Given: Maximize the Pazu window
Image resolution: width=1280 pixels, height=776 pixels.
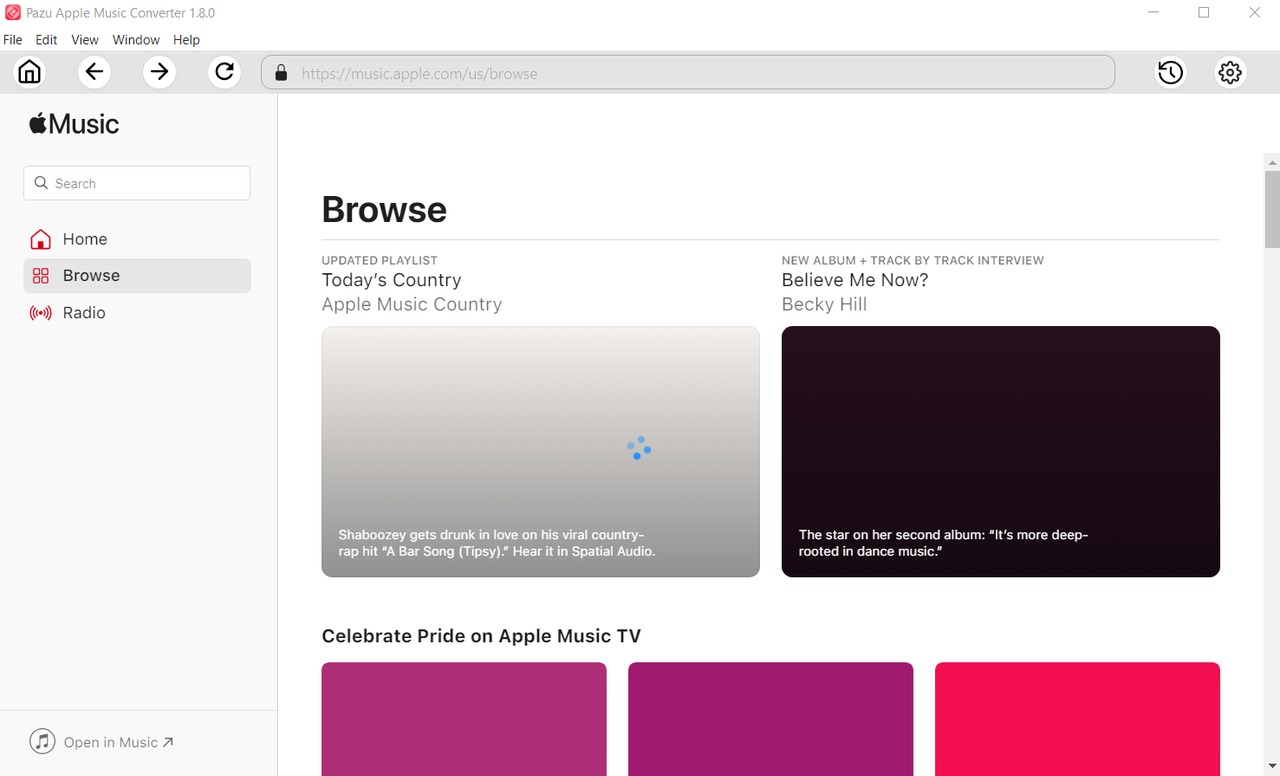Looking at the screenshot, I should 1204,13.
